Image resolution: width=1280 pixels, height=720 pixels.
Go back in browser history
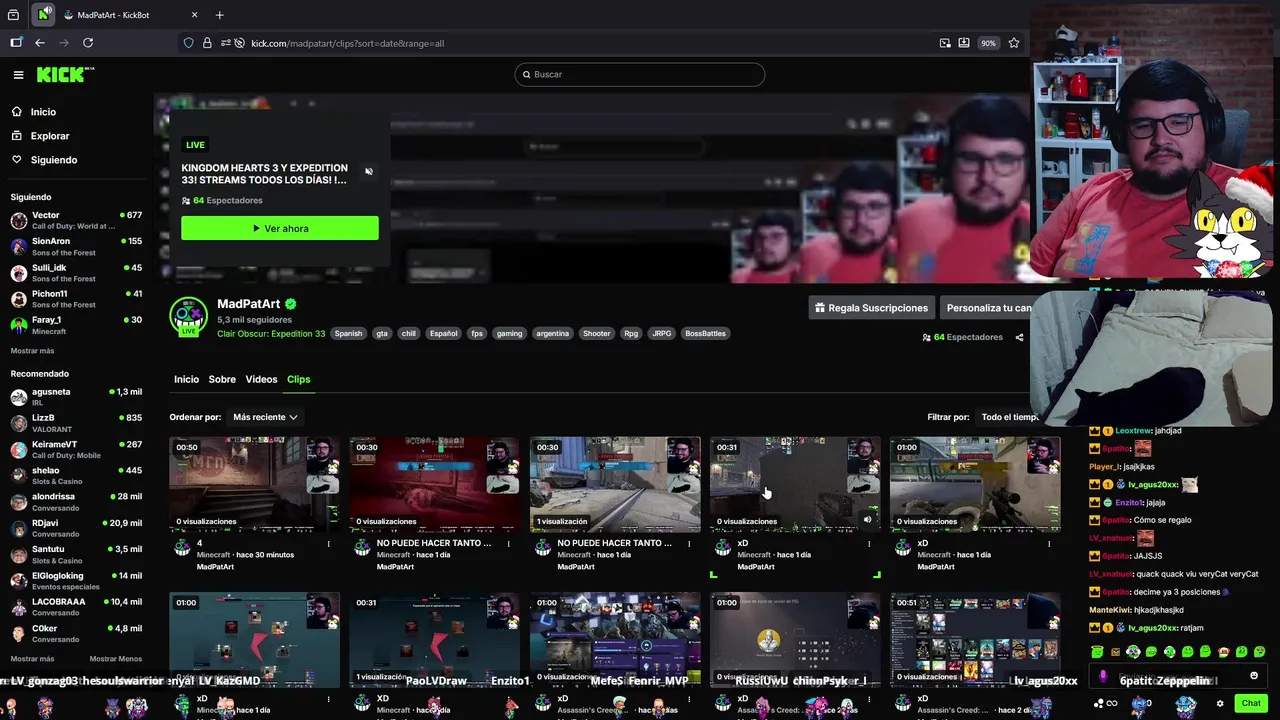(40, 43)
